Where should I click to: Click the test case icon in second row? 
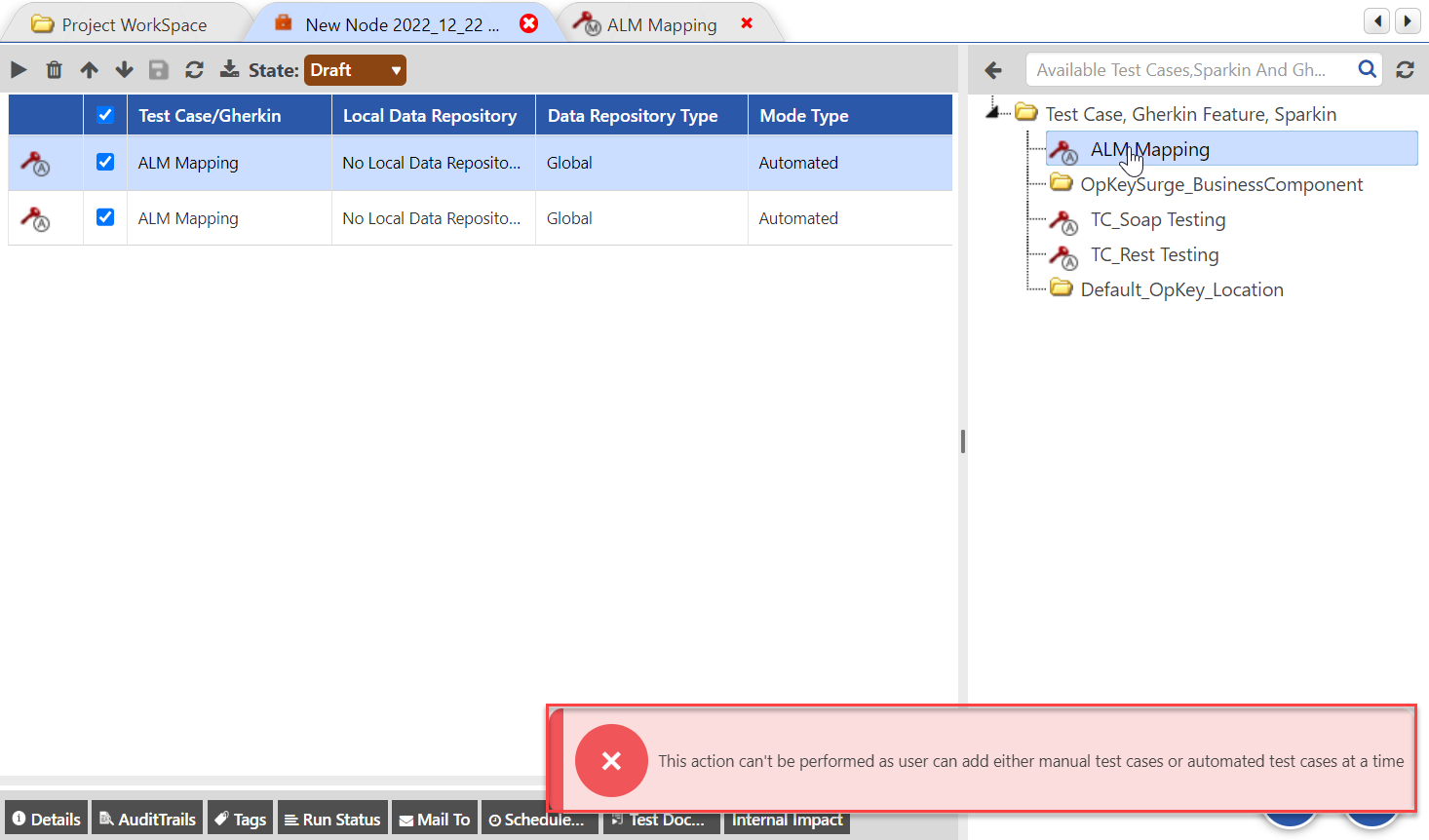coord(36,219)
